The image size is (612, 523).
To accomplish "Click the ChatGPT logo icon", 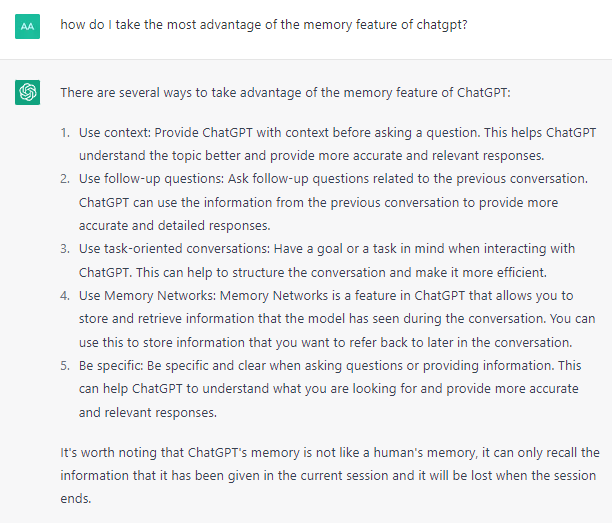I will coord(28,93).
